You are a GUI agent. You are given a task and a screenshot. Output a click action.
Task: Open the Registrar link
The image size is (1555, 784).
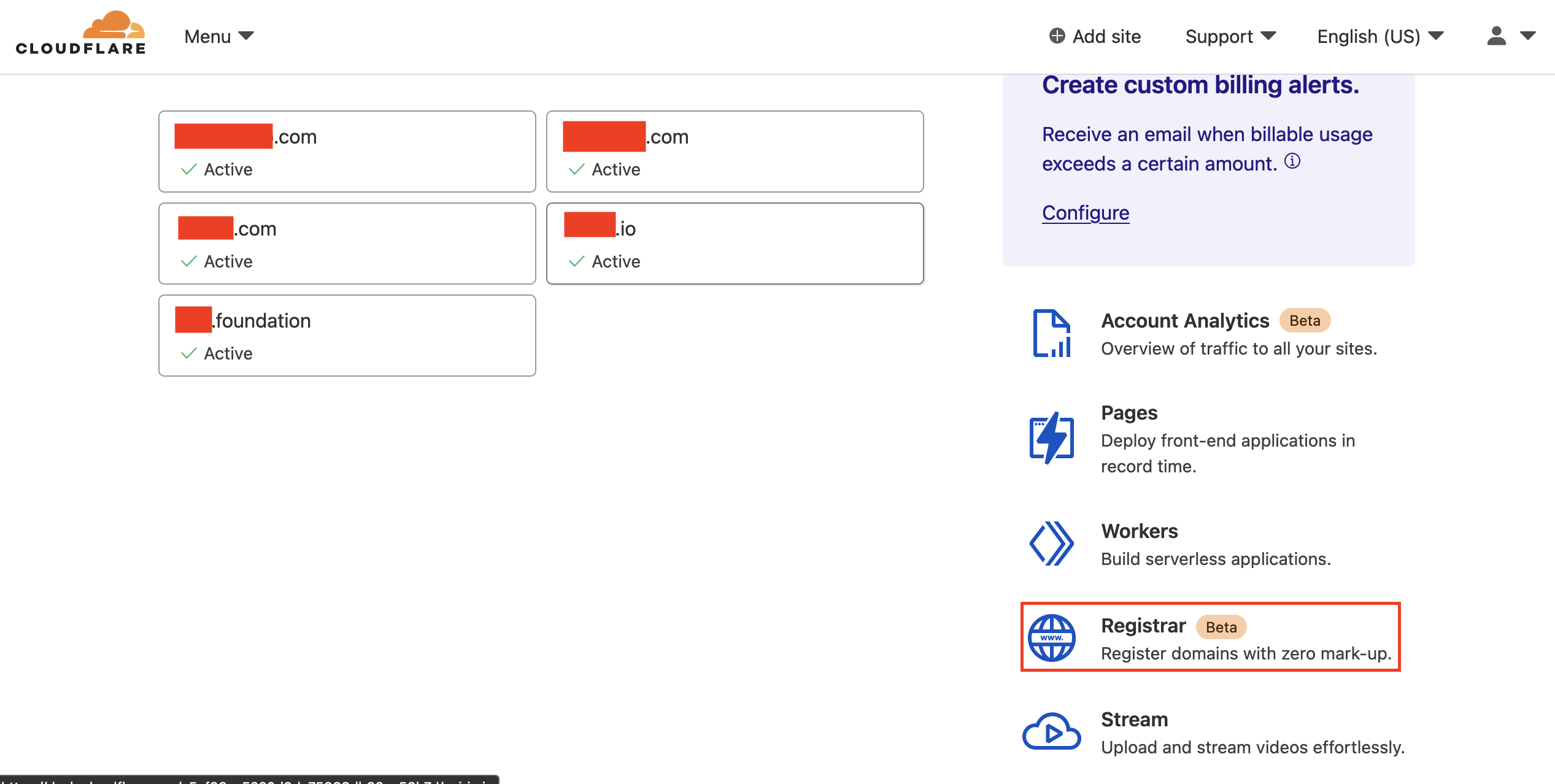coord(1143,626)
